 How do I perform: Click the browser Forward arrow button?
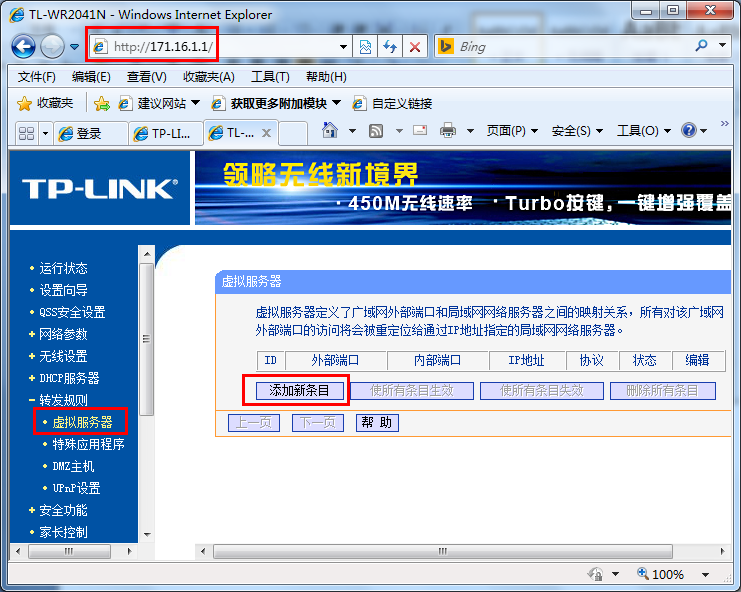pyautogui.click(x=52, y=47)
